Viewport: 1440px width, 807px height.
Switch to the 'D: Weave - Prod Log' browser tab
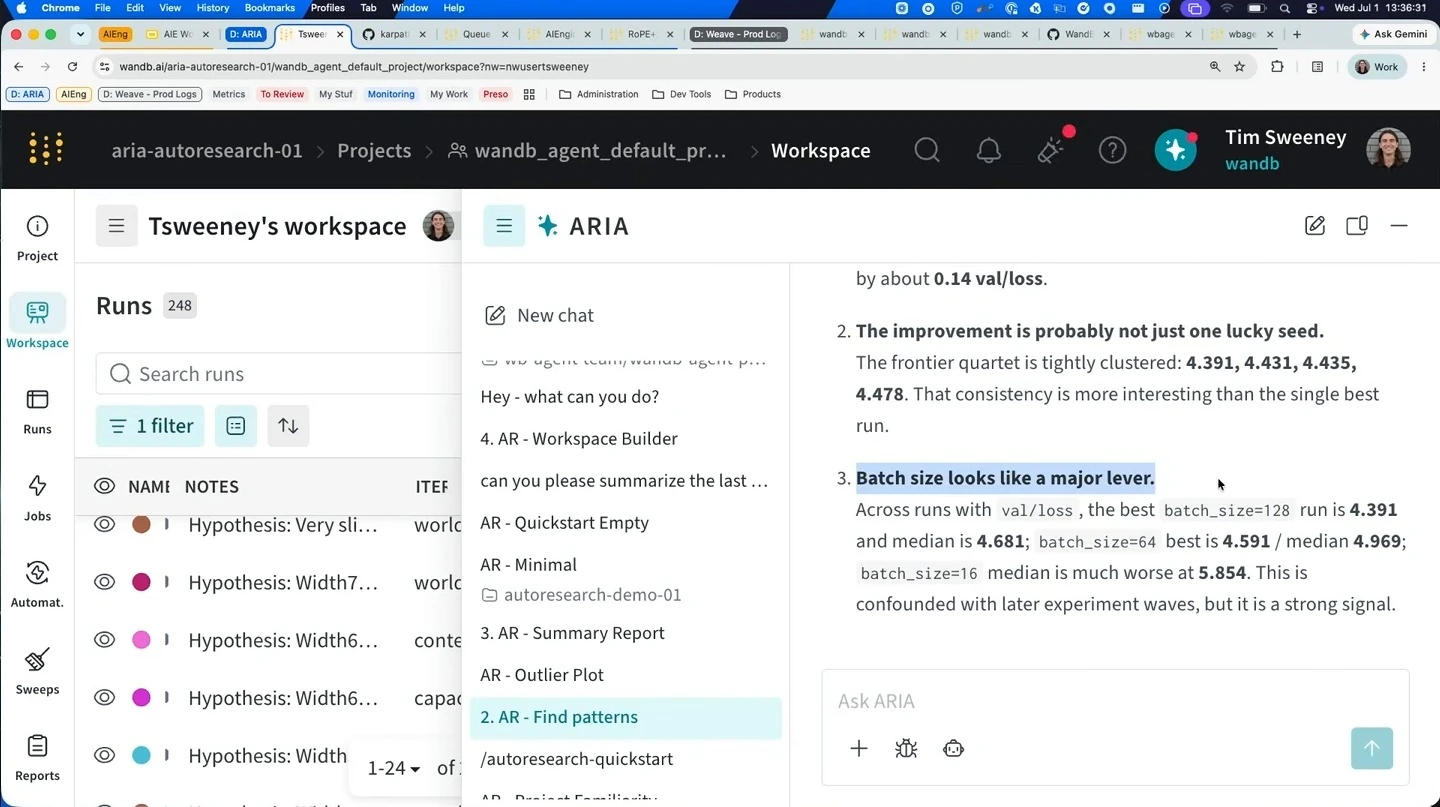(738, 34)
